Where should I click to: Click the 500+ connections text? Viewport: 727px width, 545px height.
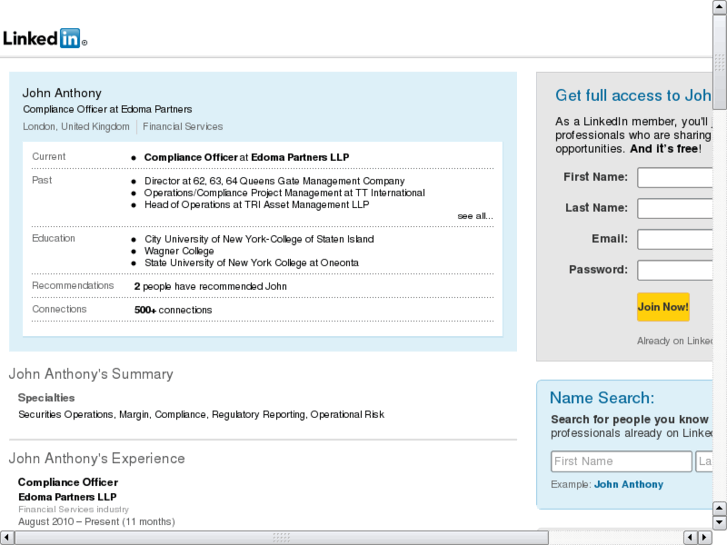pyautogui.click(x=173, y=310)
